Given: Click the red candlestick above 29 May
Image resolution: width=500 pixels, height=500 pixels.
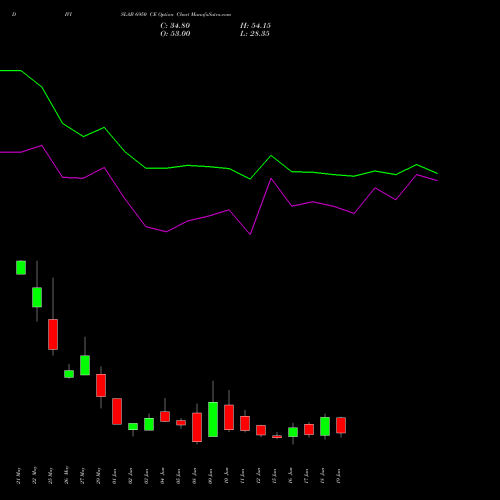Looking at the screenshot, I should [101, 385].
